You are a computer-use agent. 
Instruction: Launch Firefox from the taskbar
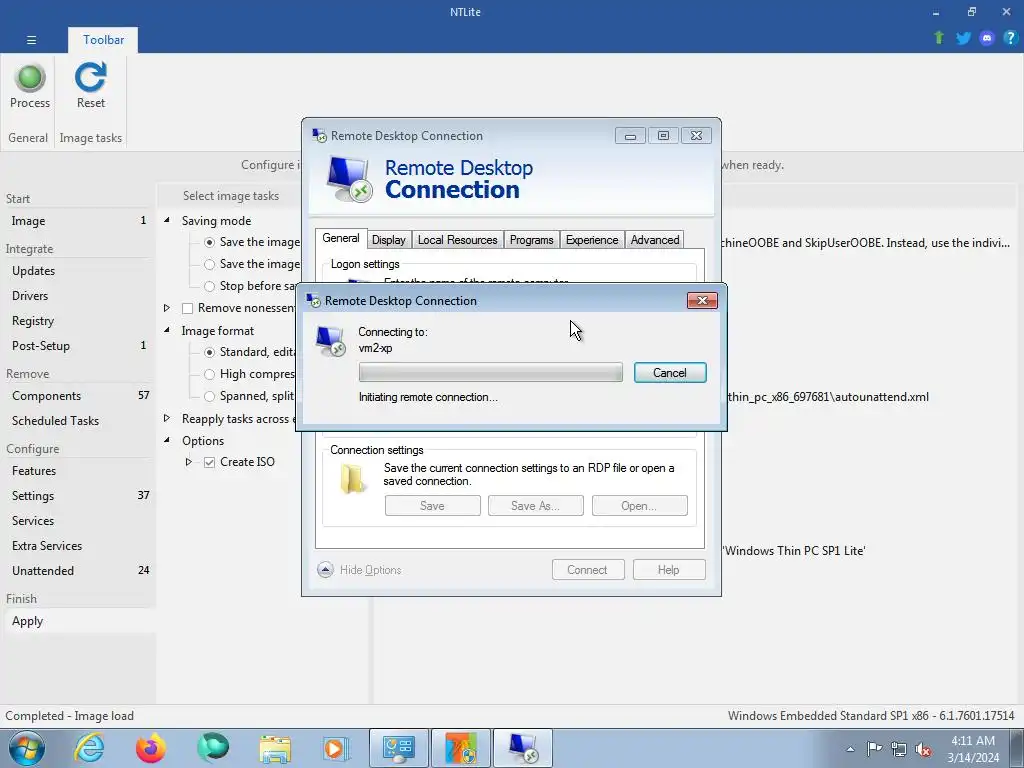point(150,748)
